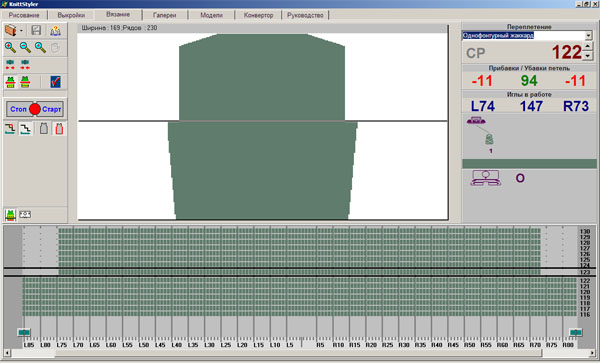Click the Старт button
This screenshot has height=363, width=600.
52,109
